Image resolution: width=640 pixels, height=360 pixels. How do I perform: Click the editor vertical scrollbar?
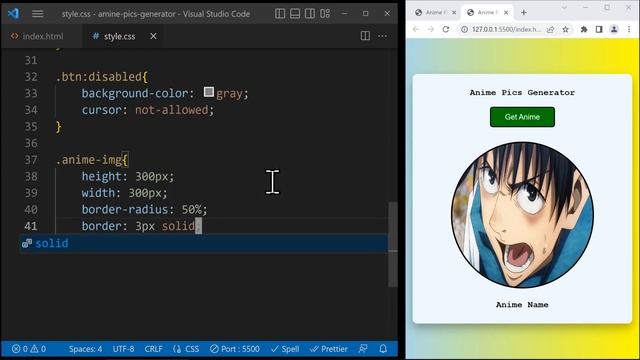(x=393, y=244)
